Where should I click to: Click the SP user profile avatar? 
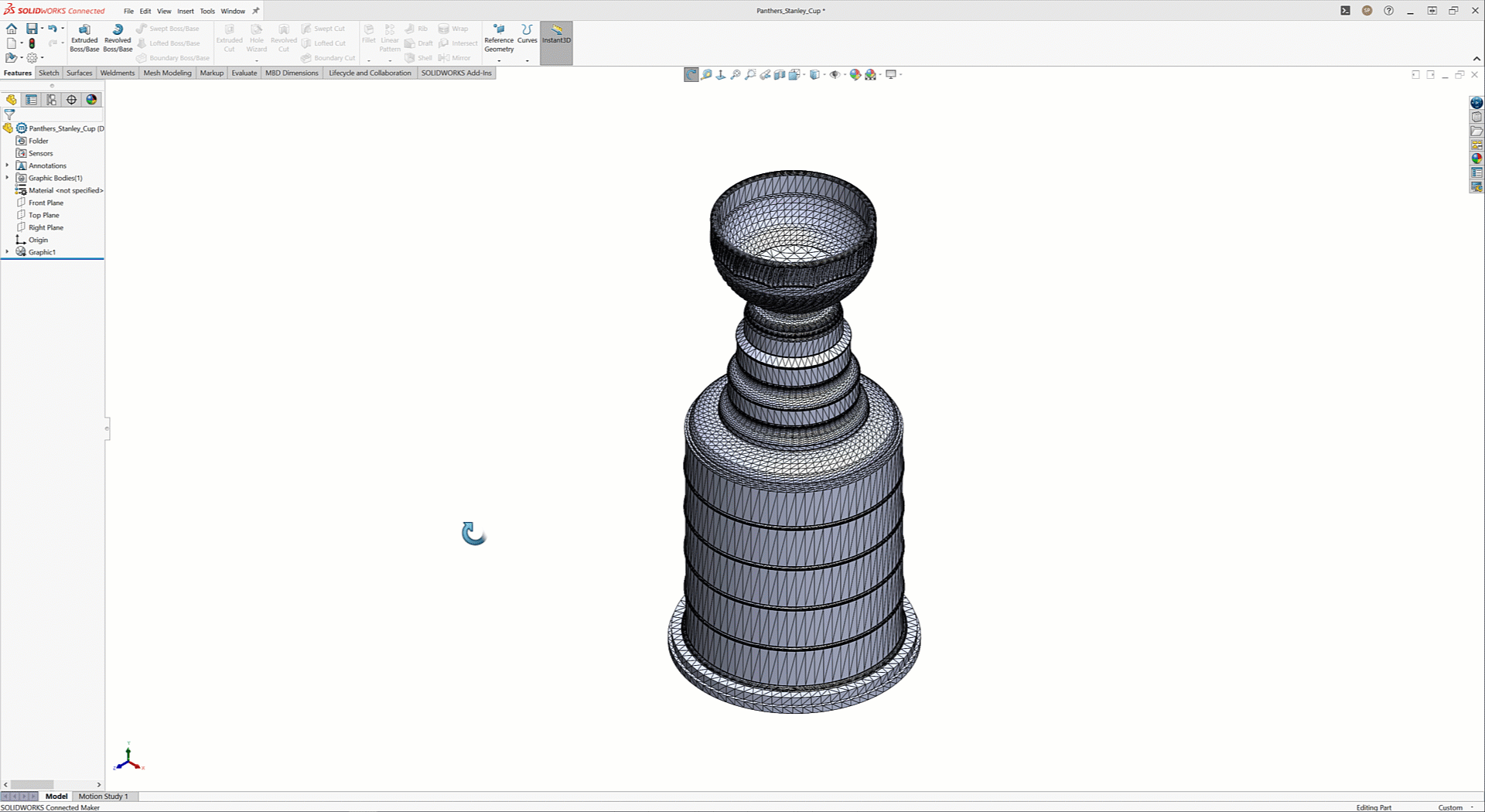(x=1367, y=11)
